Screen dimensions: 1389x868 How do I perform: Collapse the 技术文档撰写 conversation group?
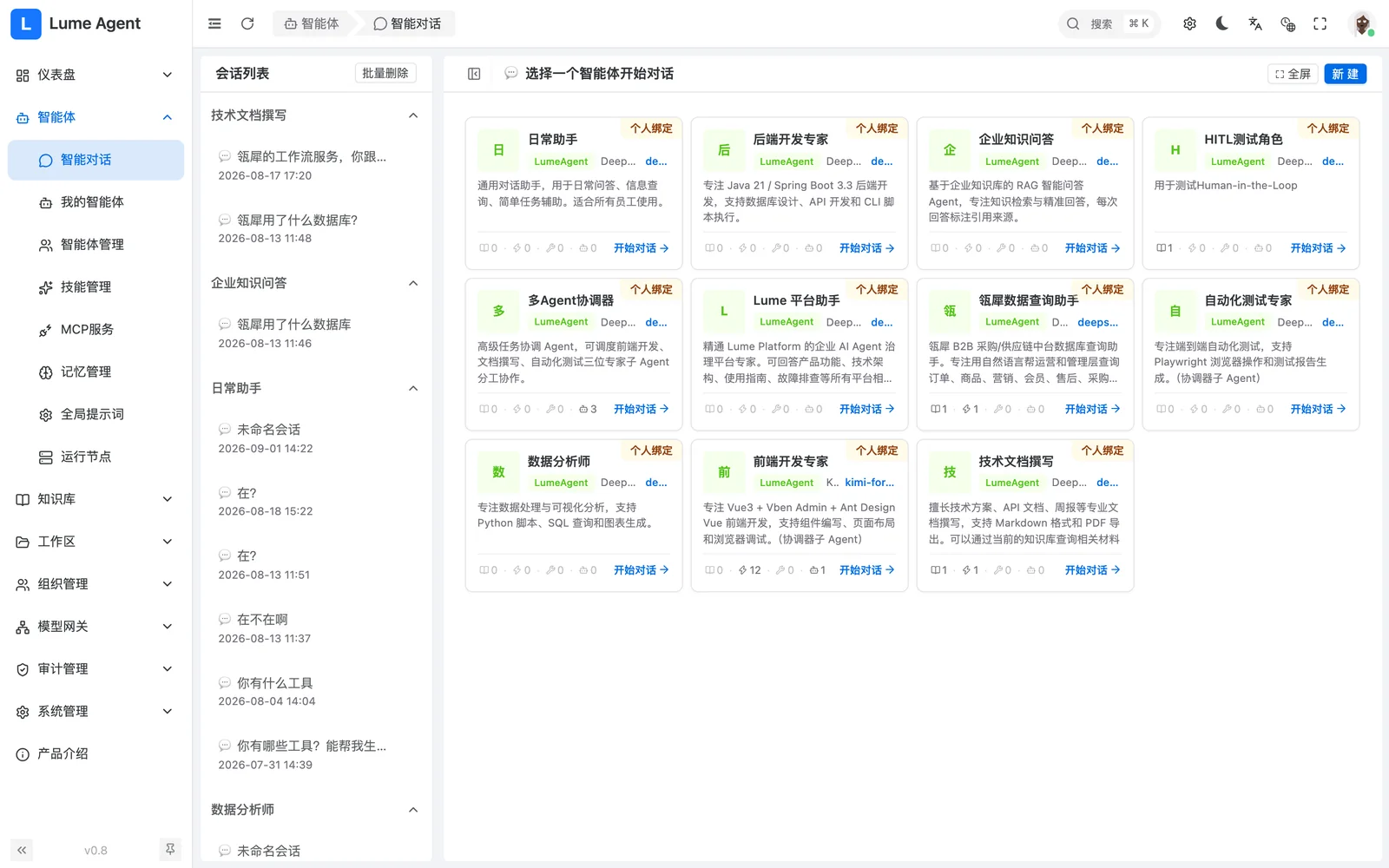click(413, 115)
